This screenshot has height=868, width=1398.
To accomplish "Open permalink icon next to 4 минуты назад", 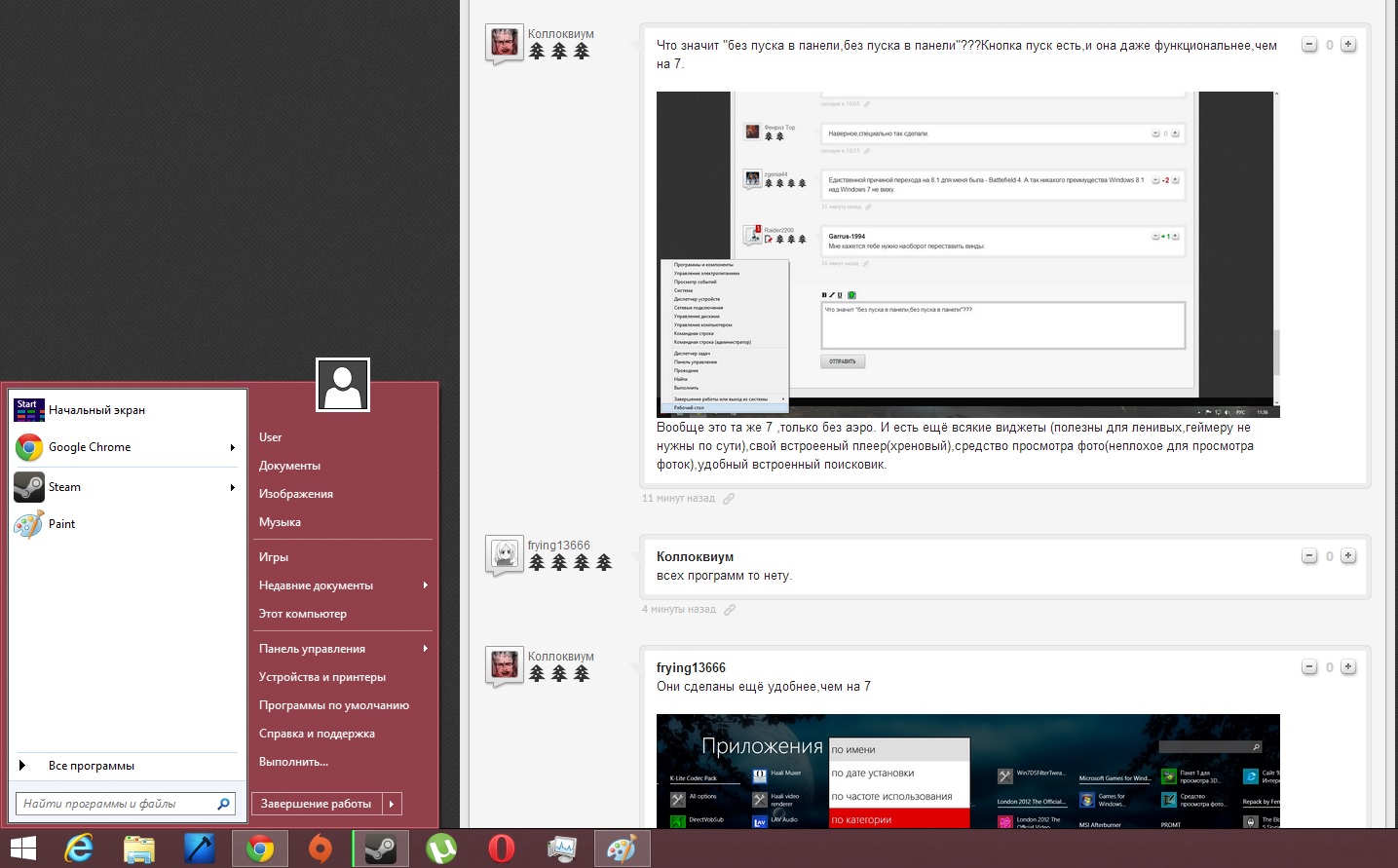I will (x=730, y=610).
